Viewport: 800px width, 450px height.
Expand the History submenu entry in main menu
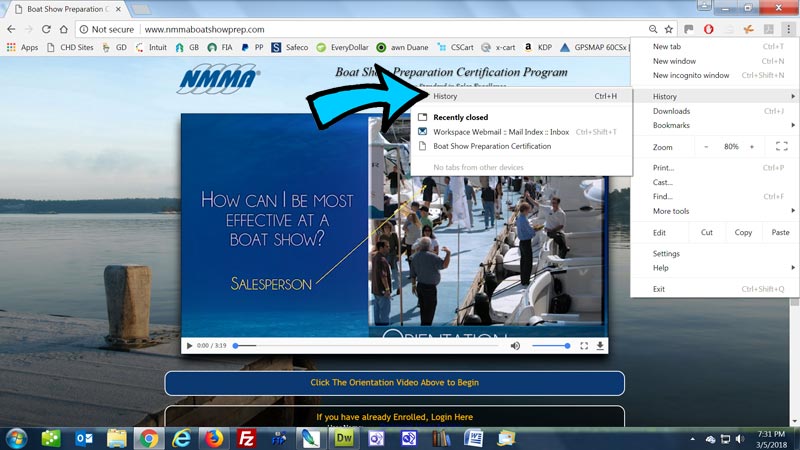pyautogui.click(x=714, y=96)
